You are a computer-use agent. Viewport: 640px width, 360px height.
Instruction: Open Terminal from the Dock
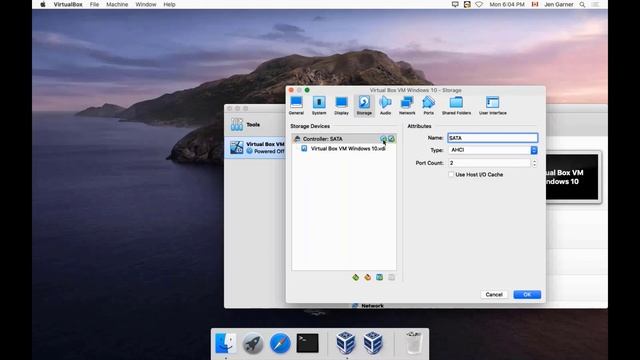pyautogui.click(x=307, y=343)
